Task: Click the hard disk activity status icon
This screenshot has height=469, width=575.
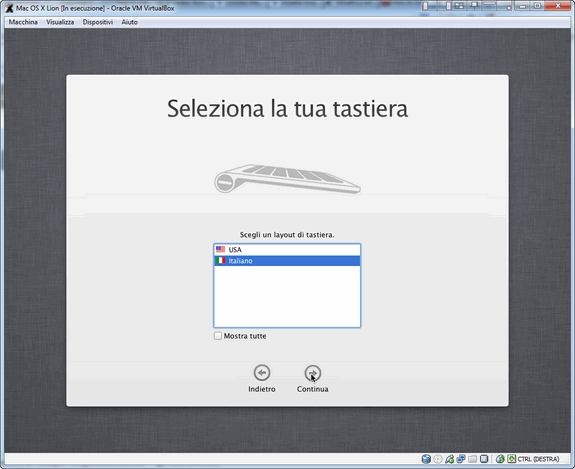Action: 426,459
